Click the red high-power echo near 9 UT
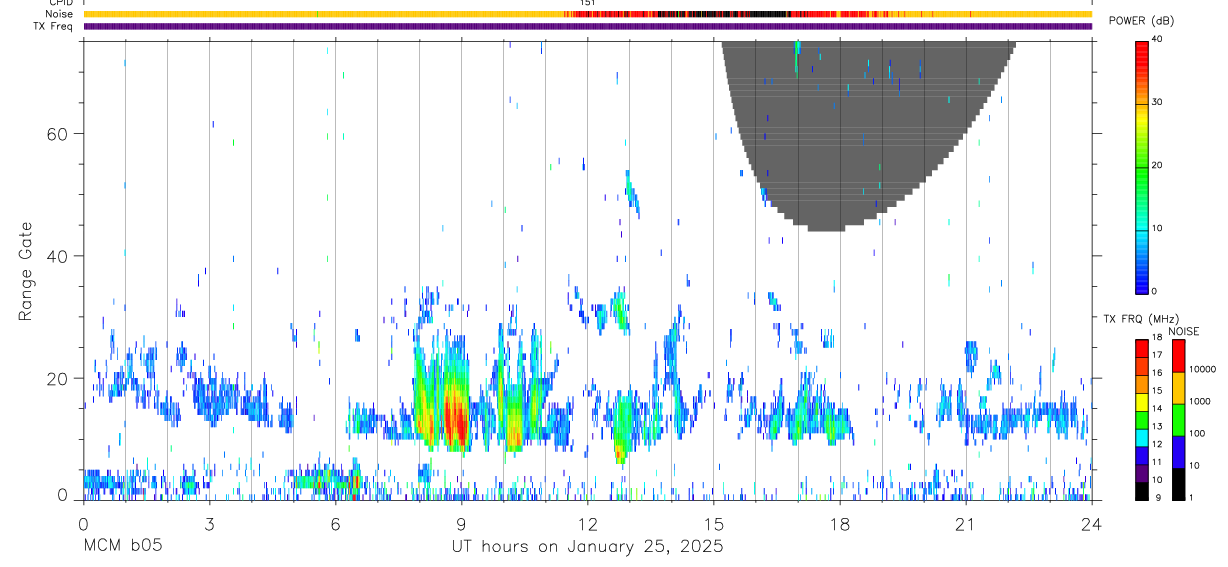The image size is (1228, 567). pyautogui.click(x=457, y=418)
